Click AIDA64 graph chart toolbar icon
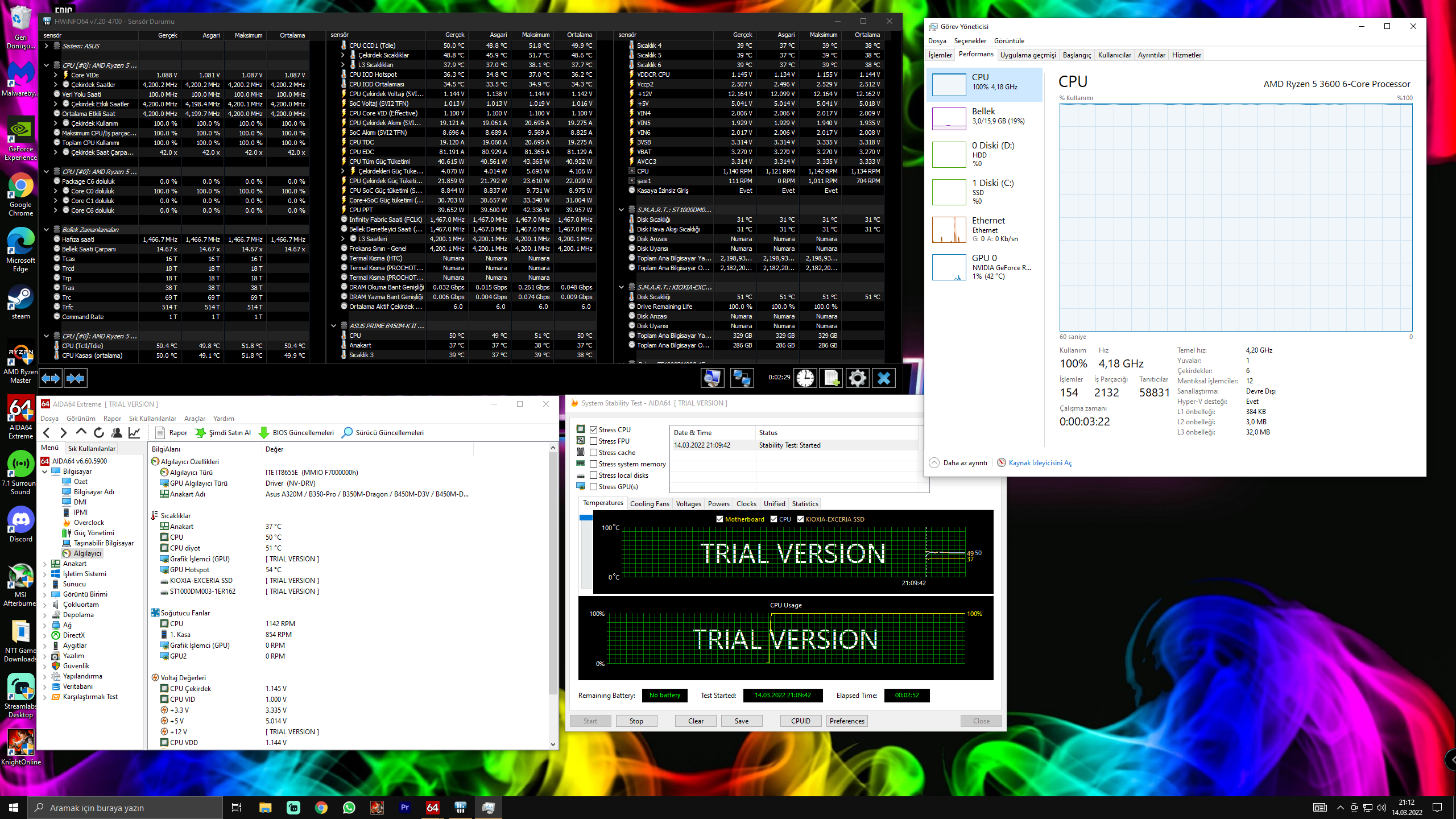 [x=134, y=433]
